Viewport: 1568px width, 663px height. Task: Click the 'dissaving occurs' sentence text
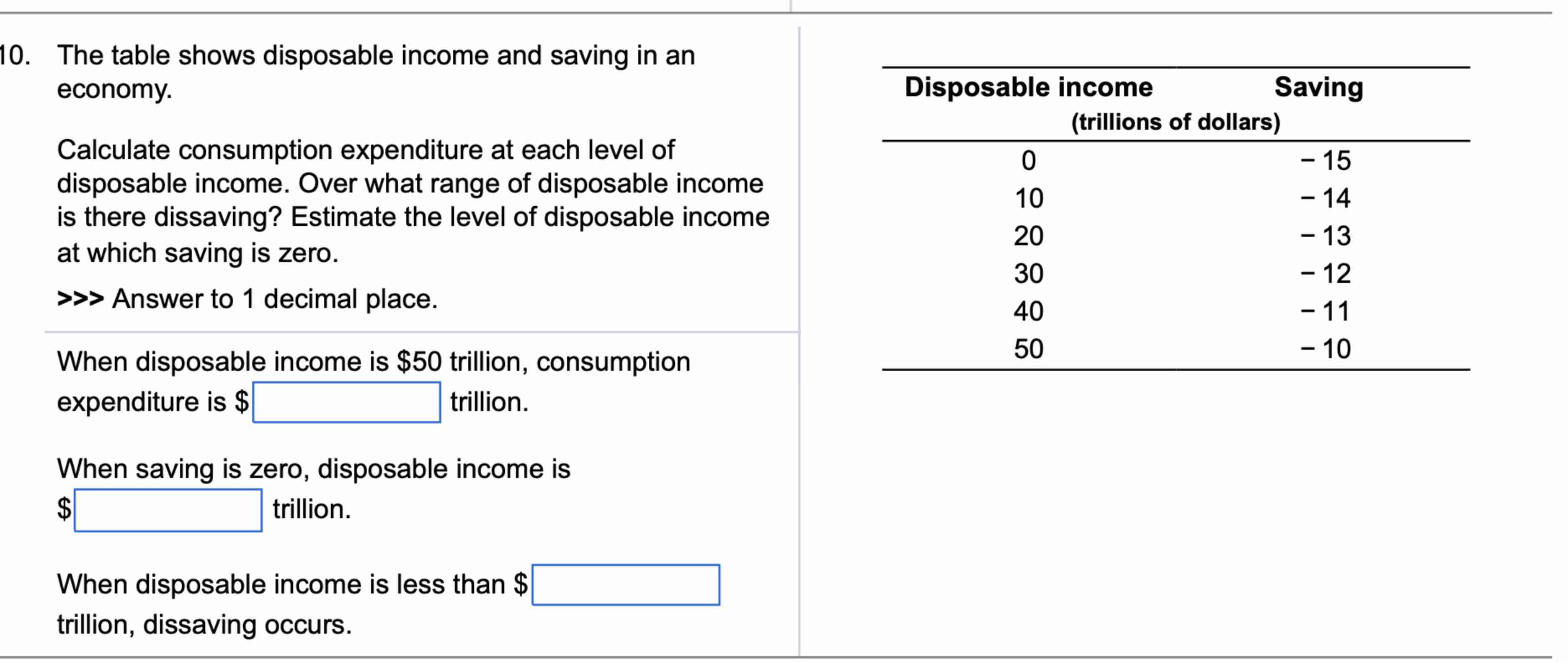pyautogui.click(x=204, y=622)
